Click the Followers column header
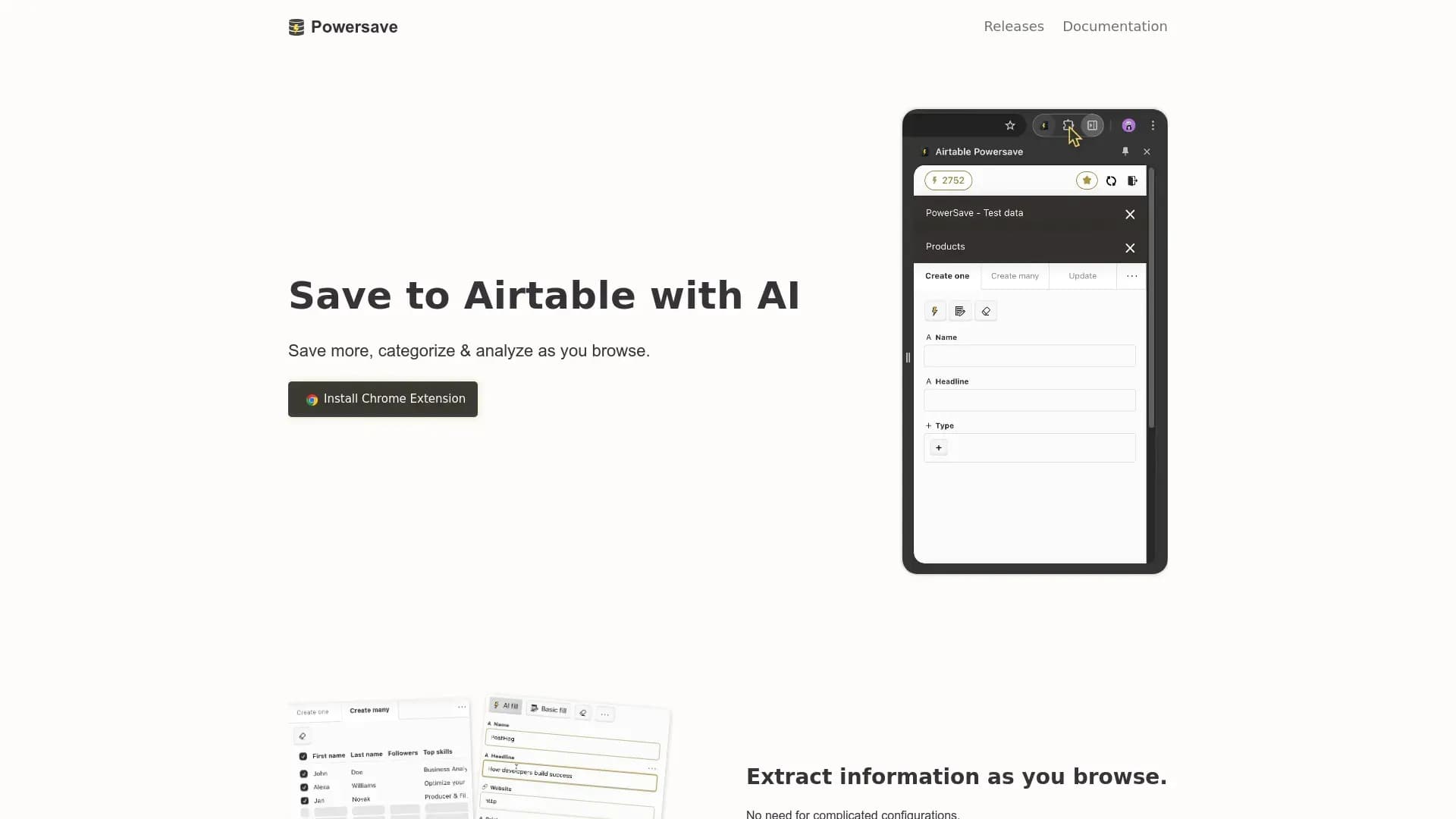The width and height of the screenshot is (1456, 819). (403, 753)
